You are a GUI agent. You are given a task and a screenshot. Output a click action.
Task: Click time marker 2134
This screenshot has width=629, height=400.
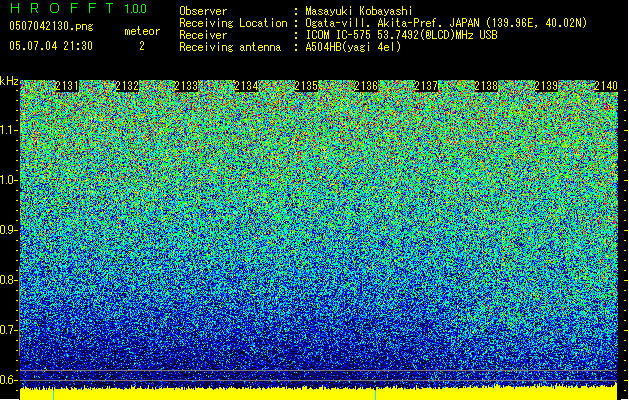[246, 86]
